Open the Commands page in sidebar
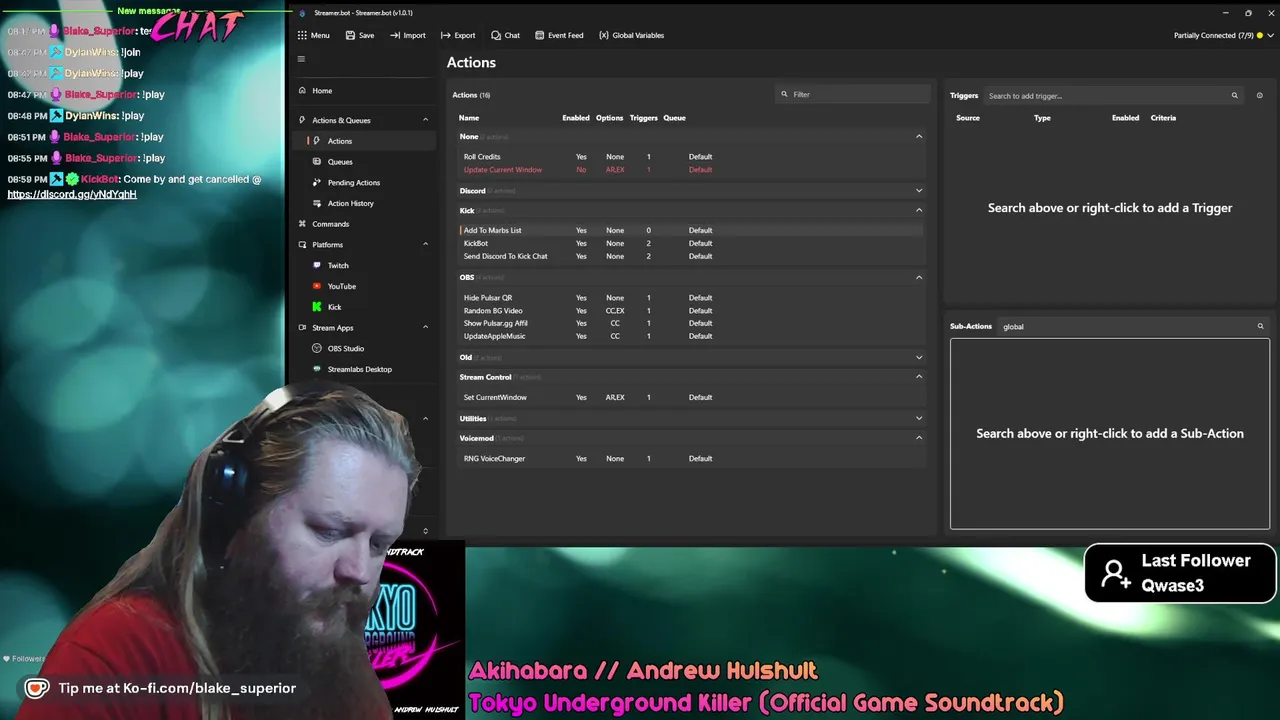 [x=364, y=224]
